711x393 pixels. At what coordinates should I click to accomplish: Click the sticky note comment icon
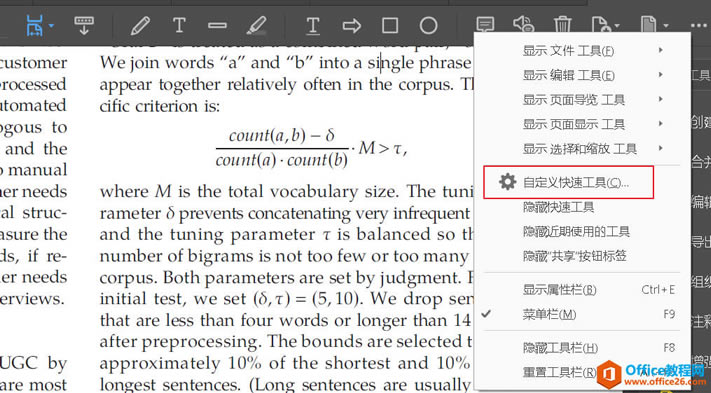tap(485, 24)
